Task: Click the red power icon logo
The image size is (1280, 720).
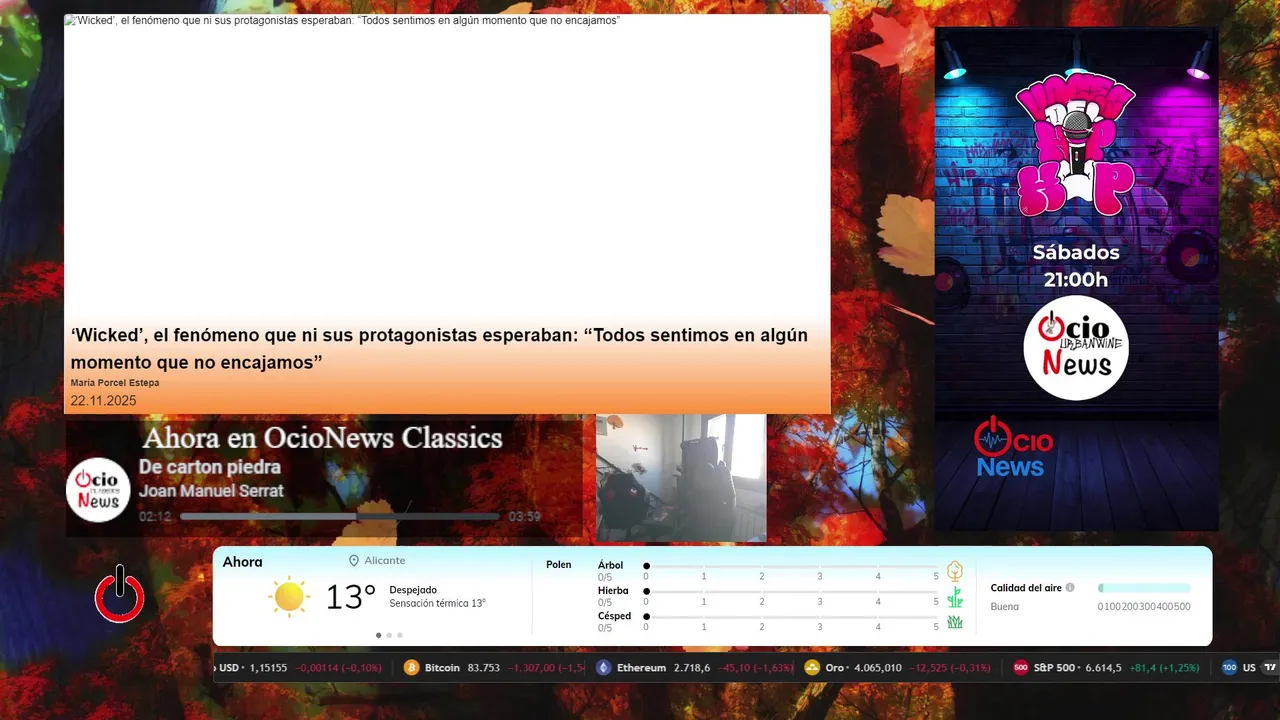Action: click(120, 594)
